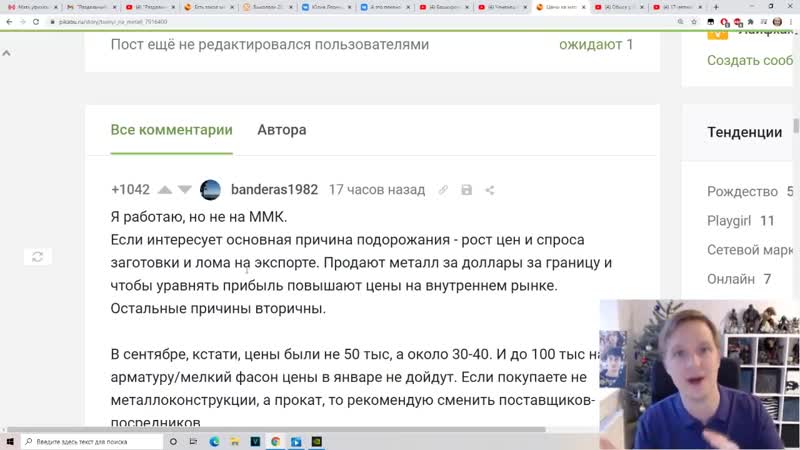The height and width of the screenshot is (450, 800).
Task: Switch to the 'Автора' comments tab
Action: [282, 130]
